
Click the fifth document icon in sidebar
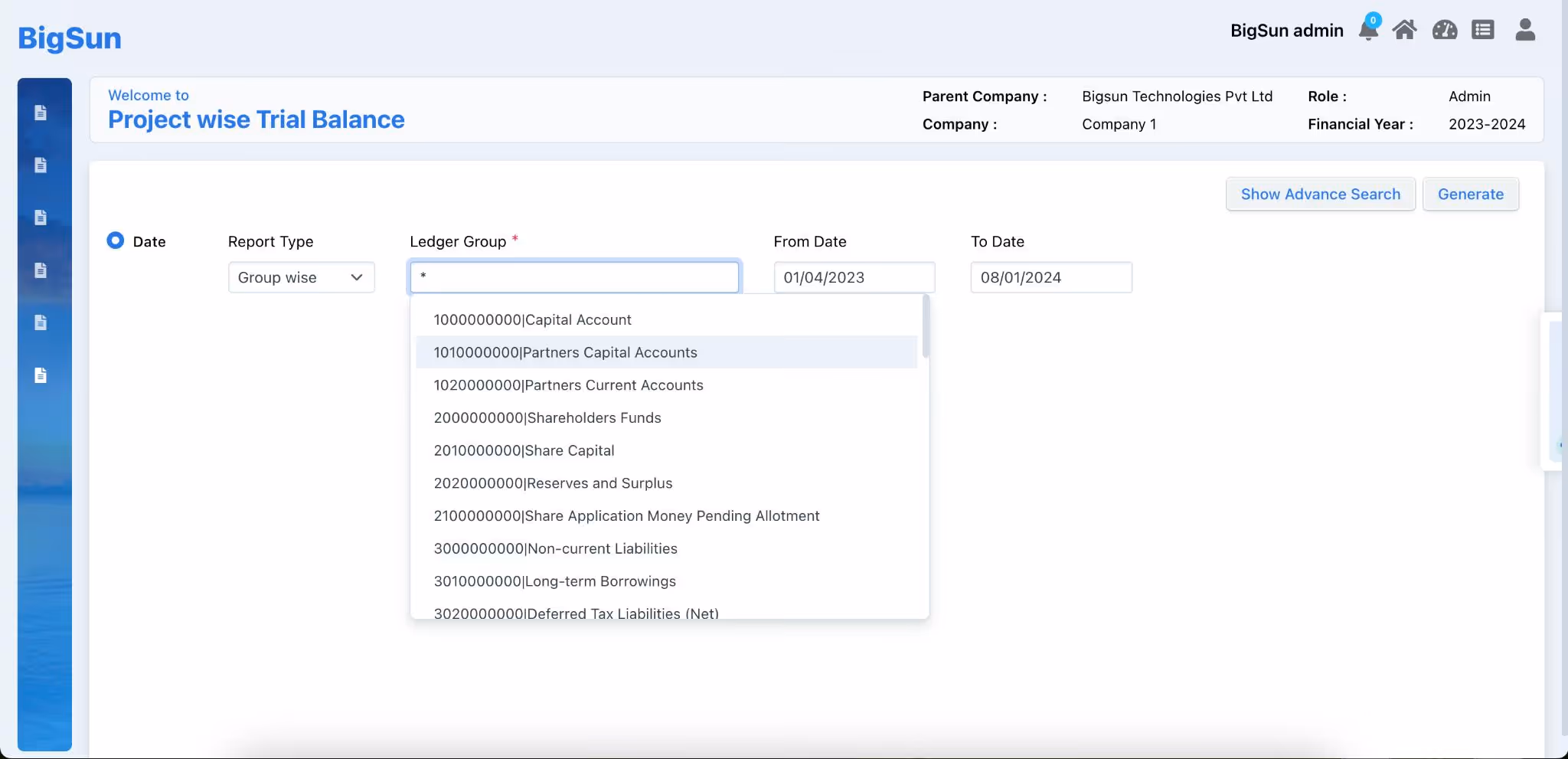[x=41, y=322]
